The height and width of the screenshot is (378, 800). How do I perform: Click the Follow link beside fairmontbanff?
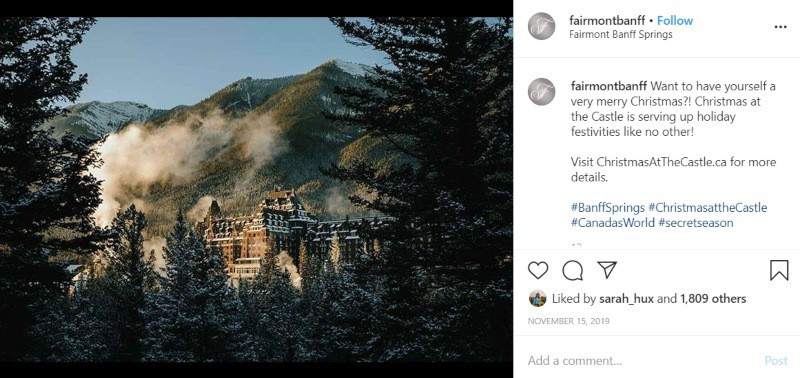tap(674, 21)
